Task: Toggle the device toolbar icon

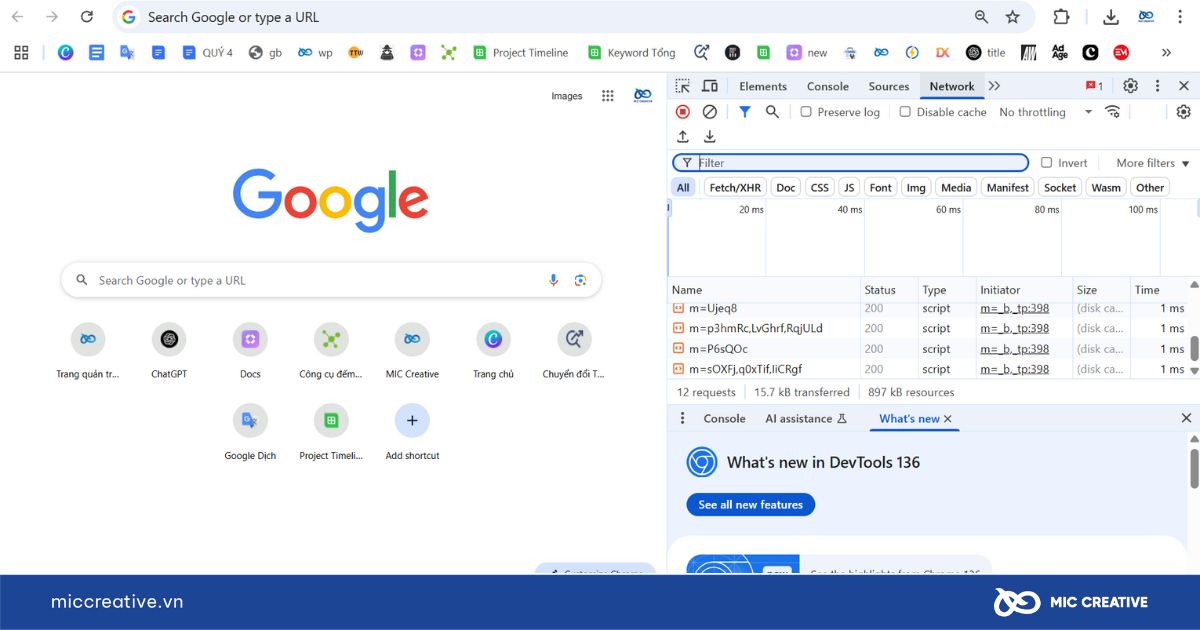Action: click(x=710, y=86)
